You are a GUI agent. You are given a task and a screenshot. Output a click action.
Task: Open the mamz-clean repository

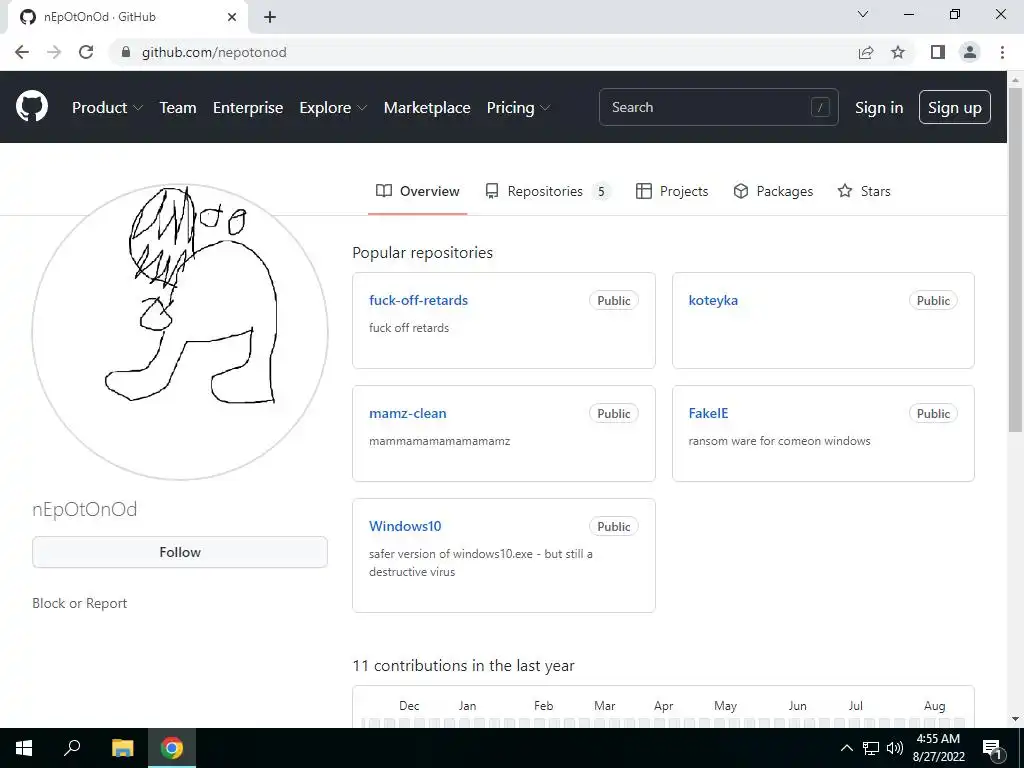click(x=408, y=413)
